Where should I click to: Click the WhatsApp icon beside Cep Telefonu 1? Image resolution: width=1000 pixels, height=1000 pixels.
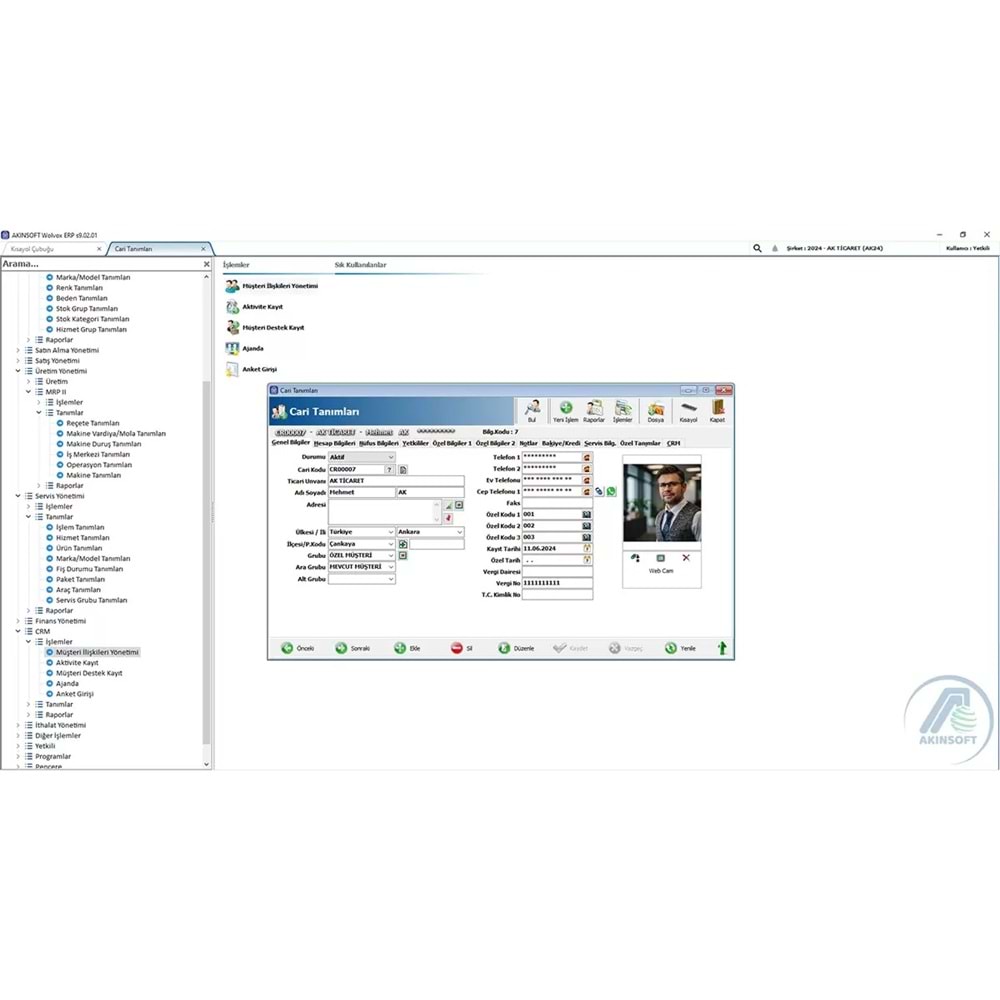[x=610, y=491]
